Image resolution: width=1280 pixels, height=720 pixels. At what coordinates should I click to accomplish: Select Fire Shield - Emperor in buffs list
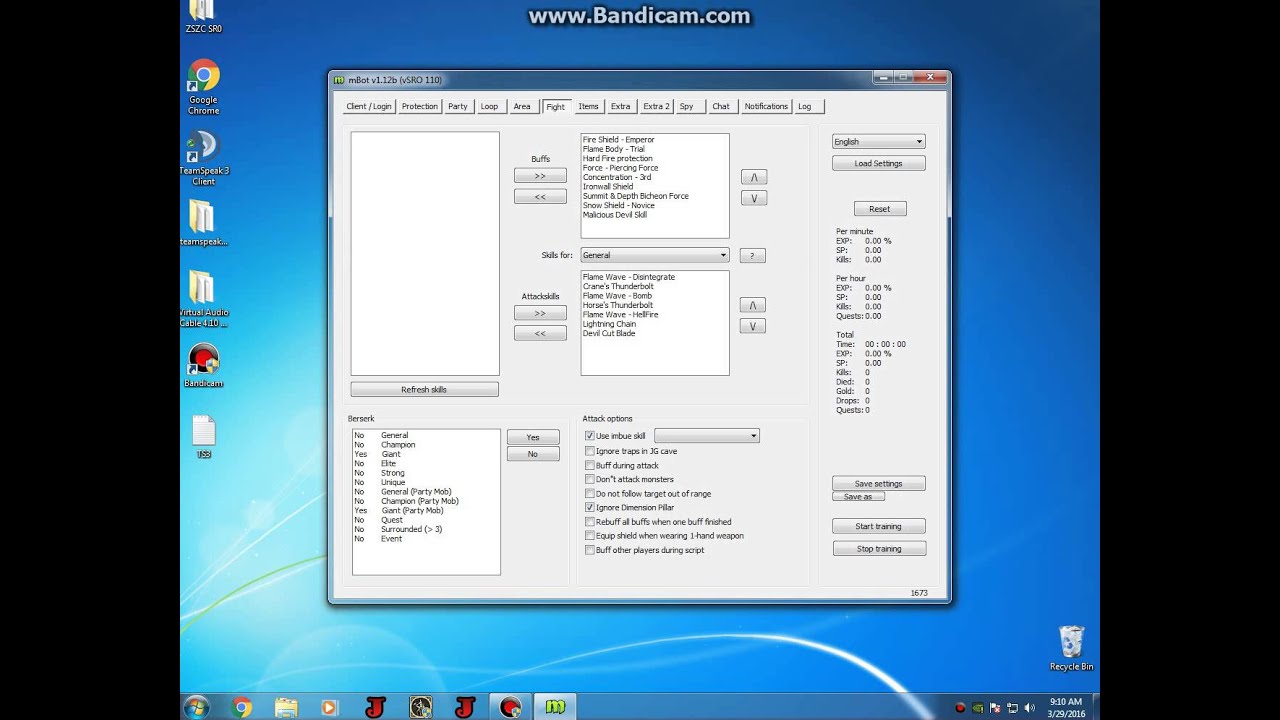tap(619, 140)
